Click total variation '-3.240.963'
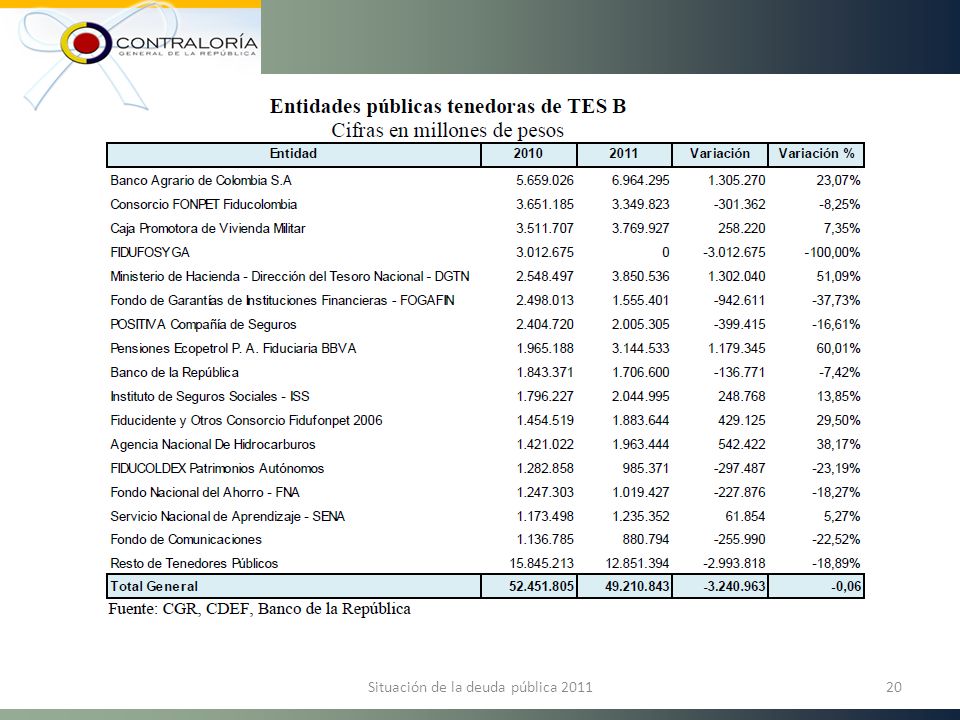The image size is (960, 720). click(x=734, y=587)
